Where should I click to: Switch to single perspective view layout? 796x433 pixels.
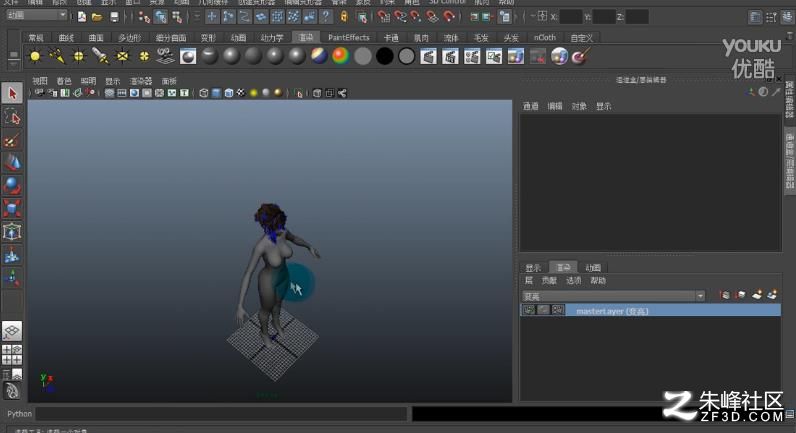[12, 331]
